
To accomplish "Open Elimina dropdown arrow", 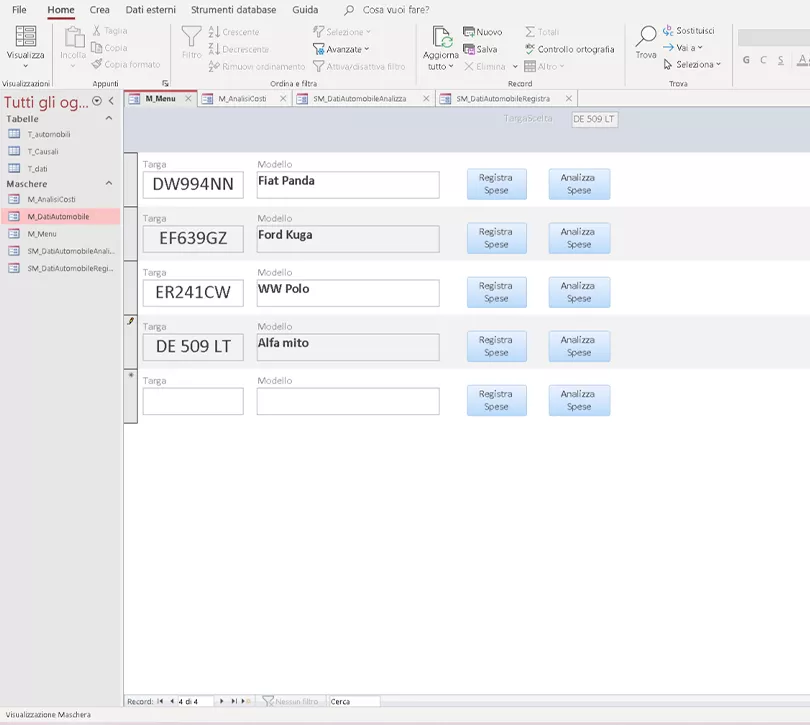I will pos(515,66).
